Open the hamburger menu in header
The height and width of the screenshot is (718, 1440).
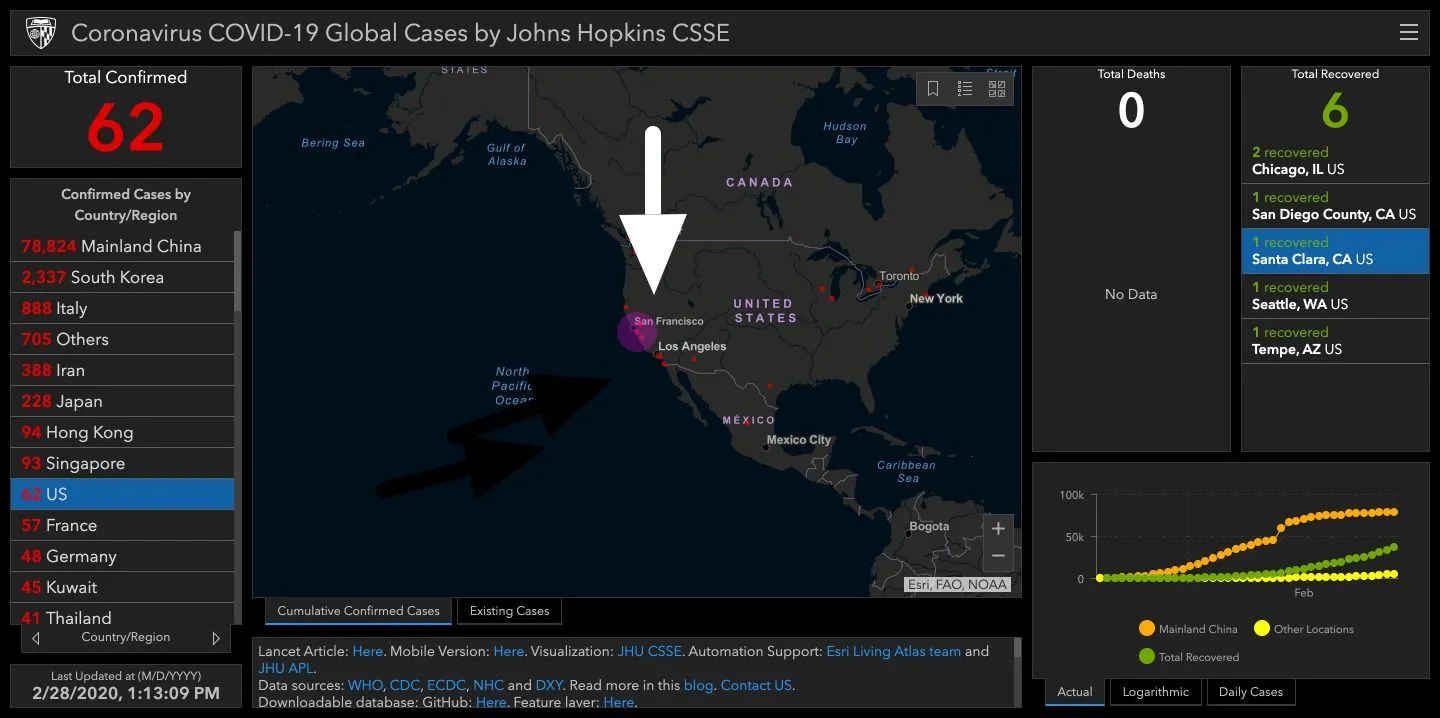[1408, 33]
